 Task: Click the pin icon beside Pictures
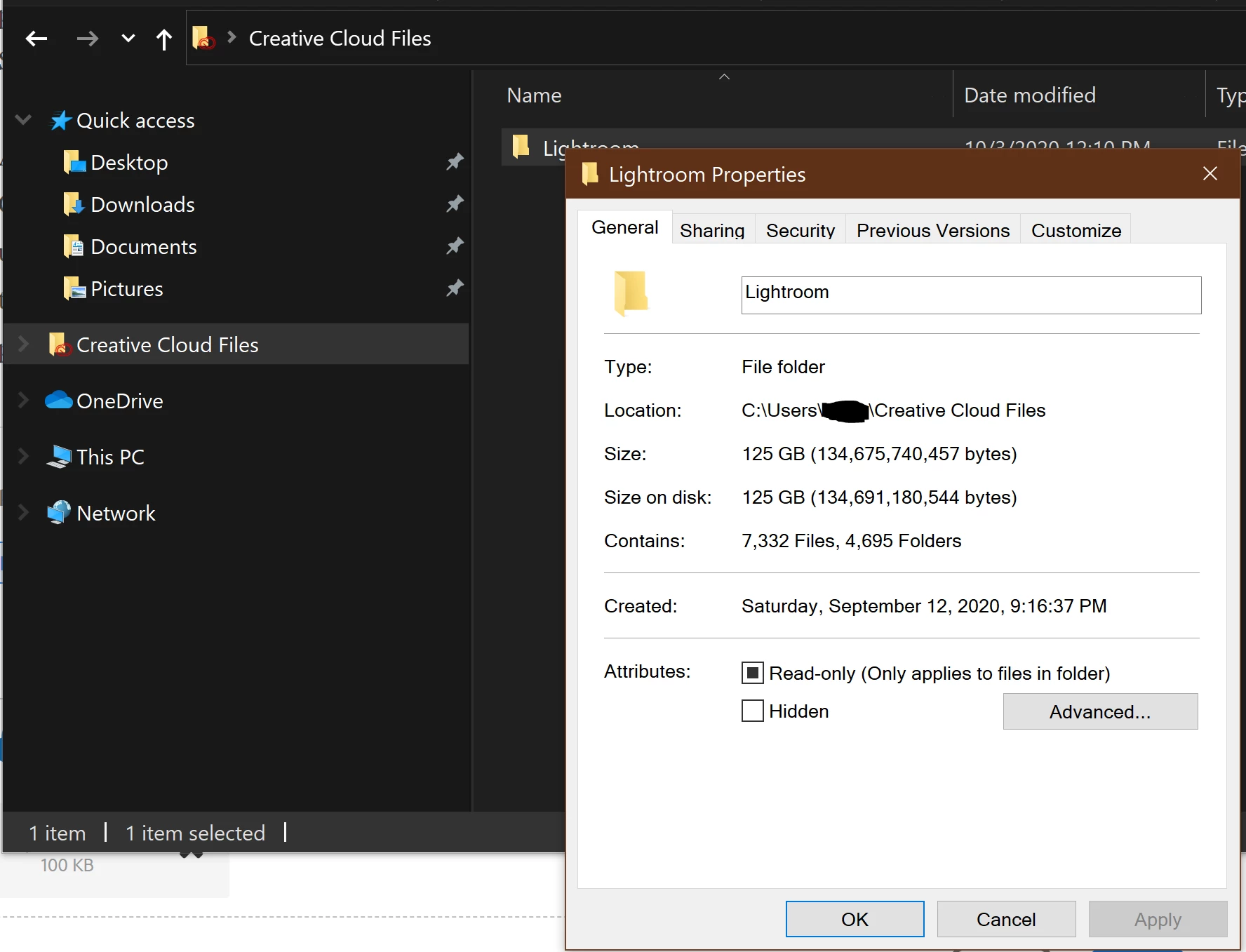coord(455,288)
